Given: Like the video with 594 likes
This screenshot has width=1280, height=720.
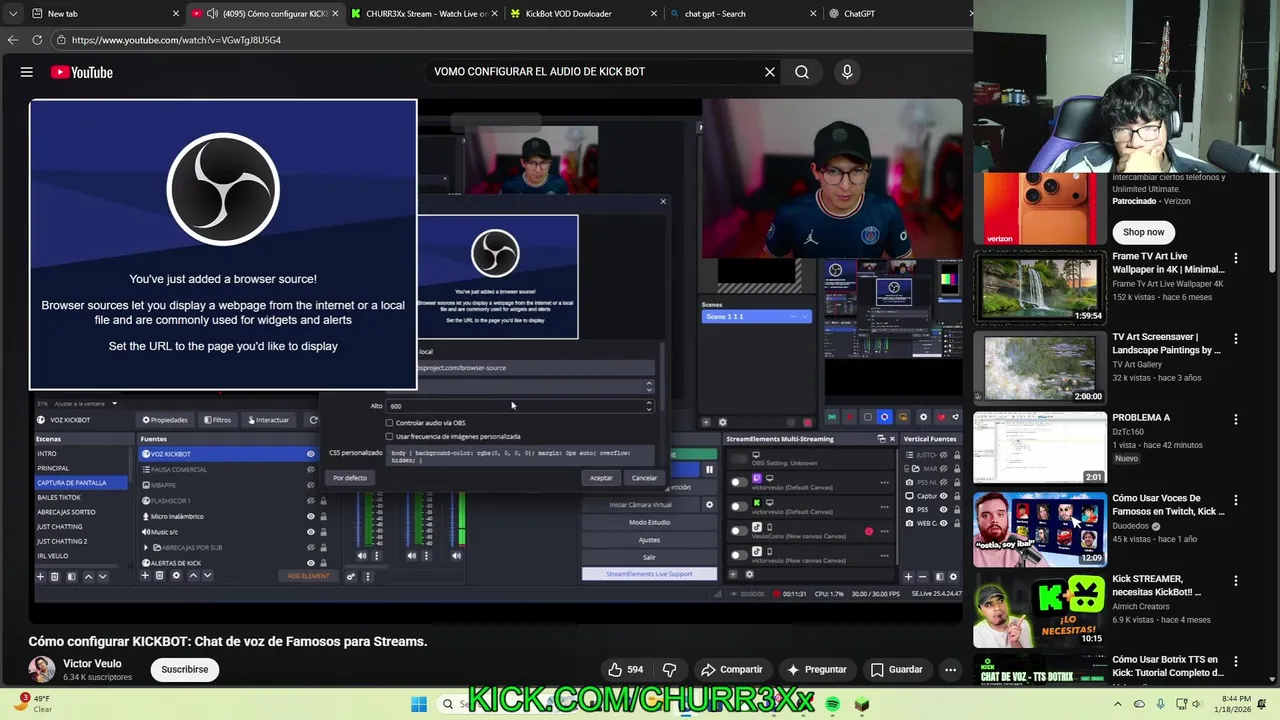Looking at the screenshot, I should [x=626, y=669].
